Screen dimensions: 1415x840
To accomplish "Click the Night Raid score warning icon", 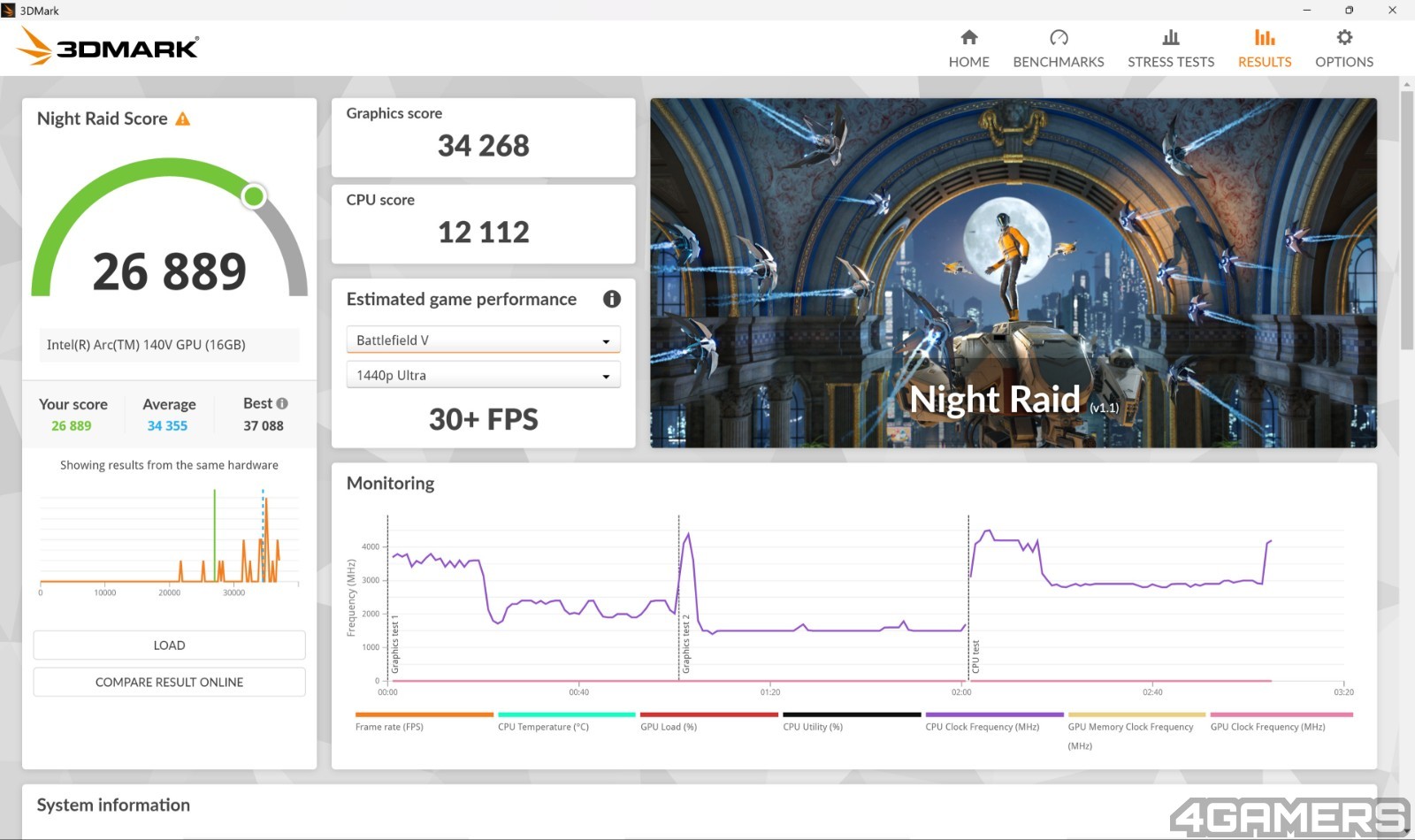I will 183,119.
